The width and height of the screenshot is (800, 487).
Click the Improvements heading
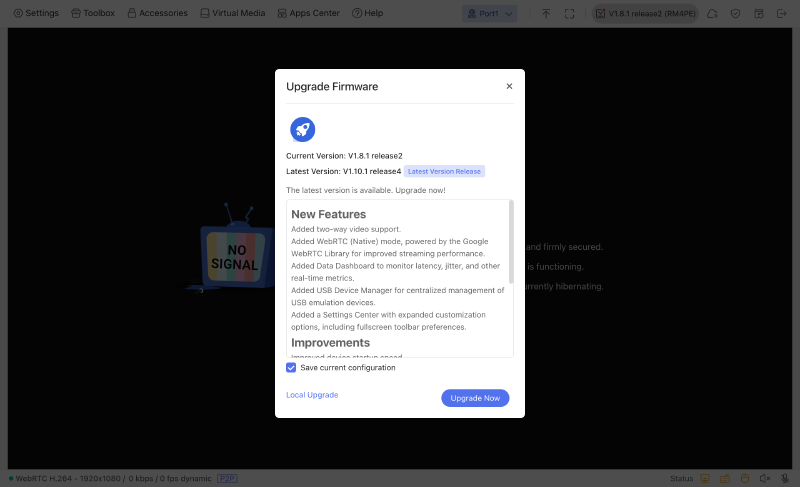click(330, 343)
